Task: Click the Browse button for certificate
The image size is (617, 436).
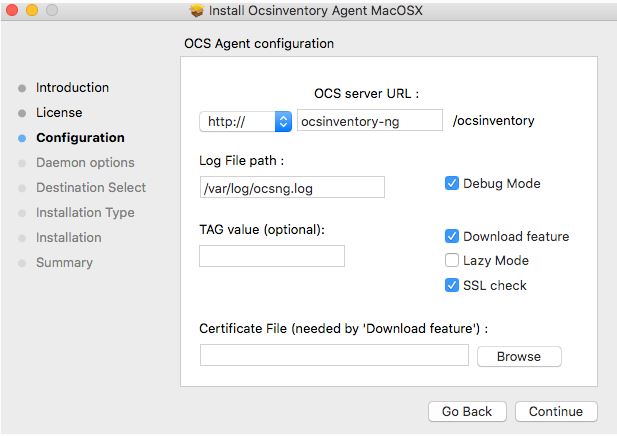Action: tap(518, 356)
